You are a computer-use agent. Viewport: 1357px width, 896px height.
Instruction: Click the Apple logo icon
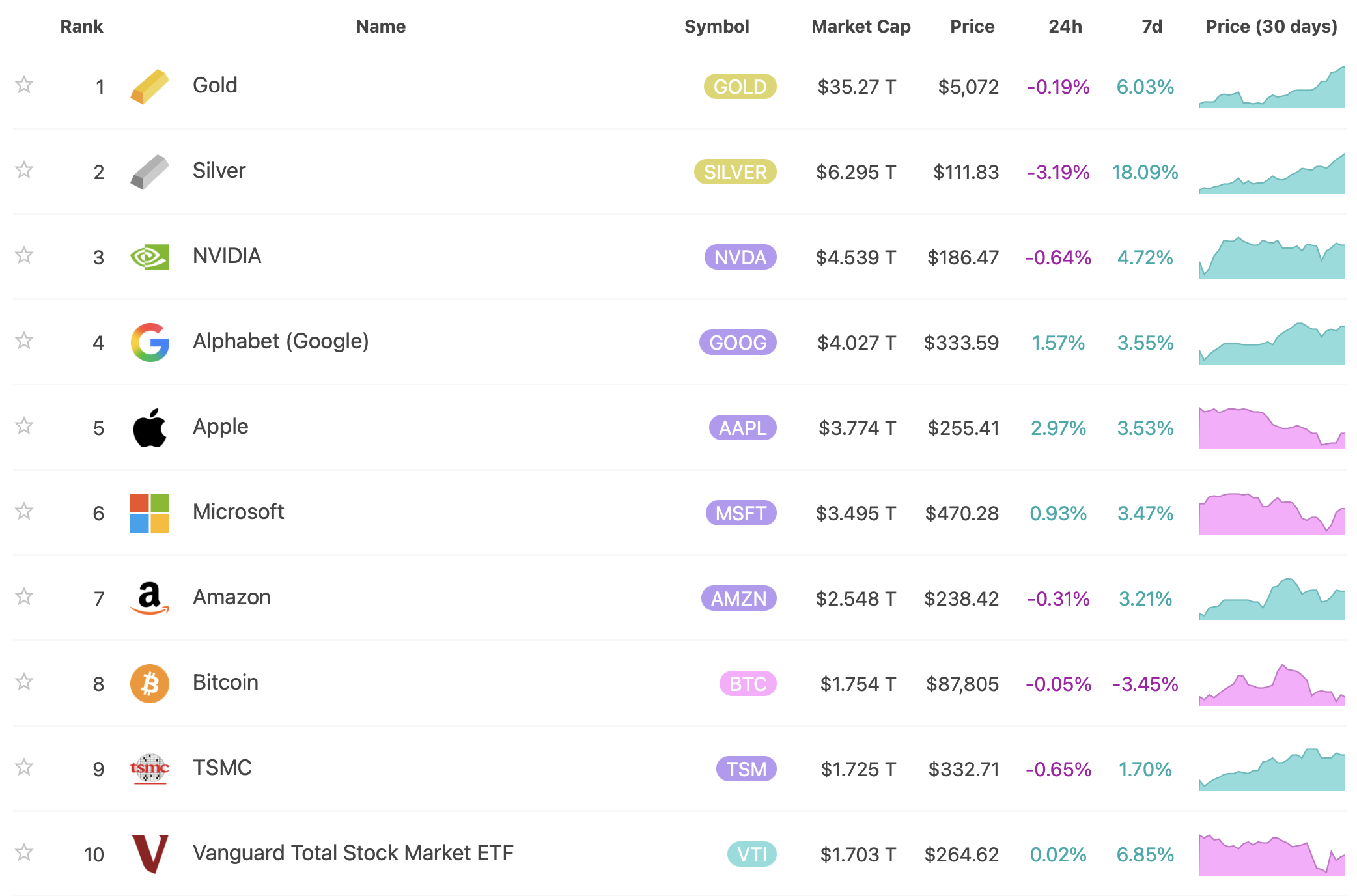coord(150,428)
